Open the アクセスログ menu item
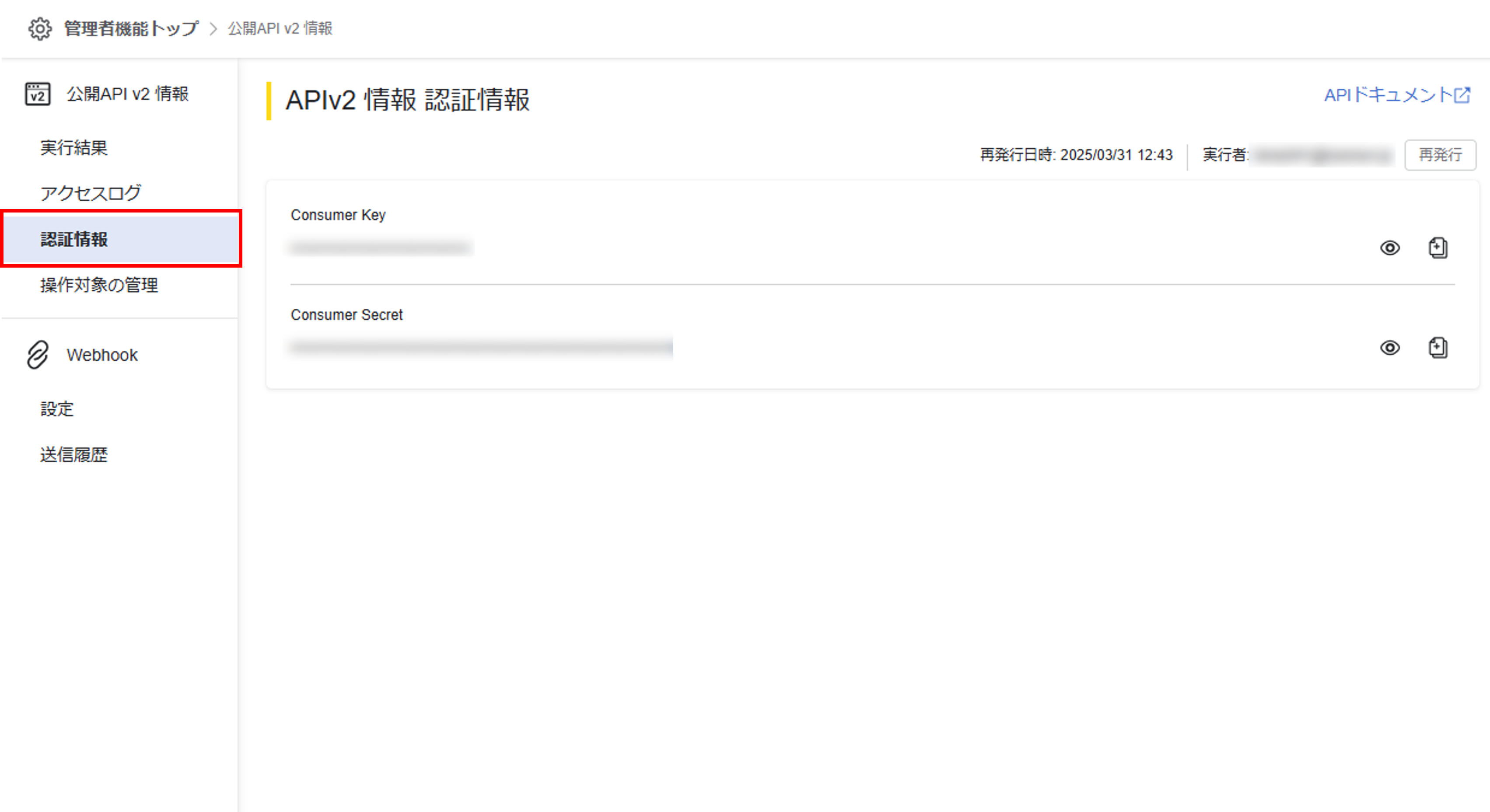Image resolution: width=1490 pixels, height=812 pixels. tap(91, 193)
